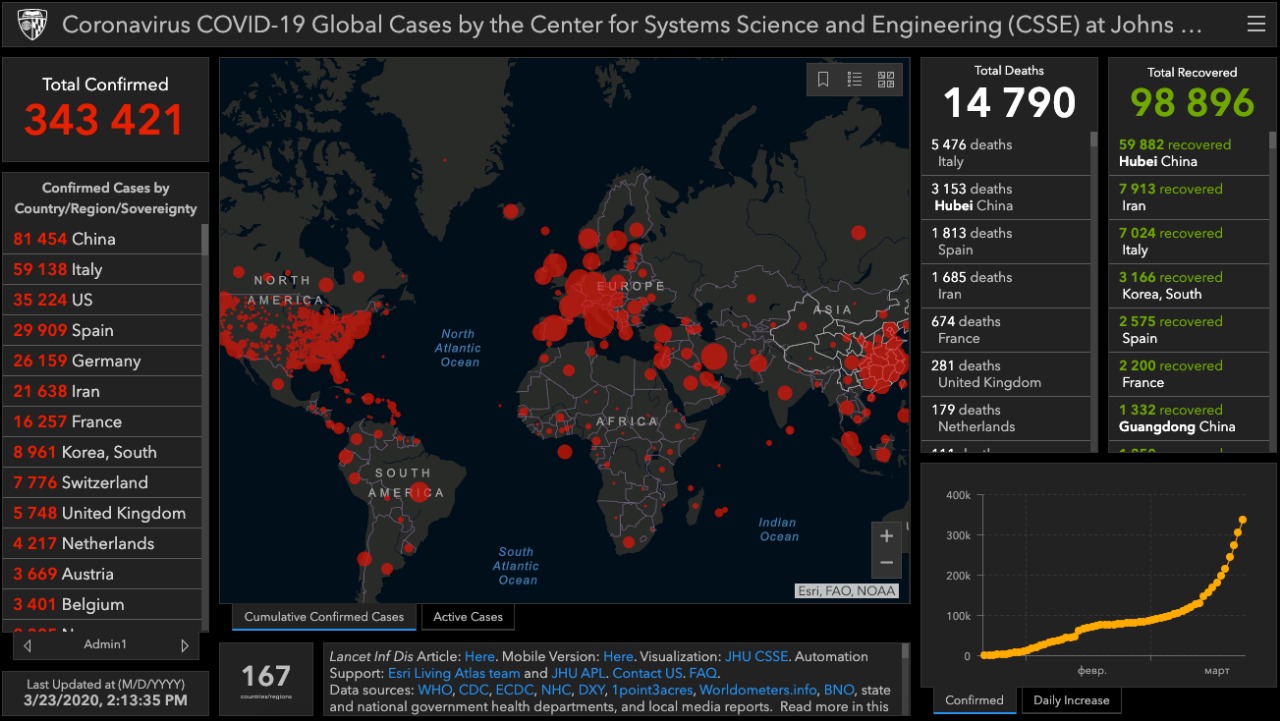This screenshot has width=1280, height=721.
Task: Click the 281 deaths United Kingdom row
Action: tap(1005, 374)
